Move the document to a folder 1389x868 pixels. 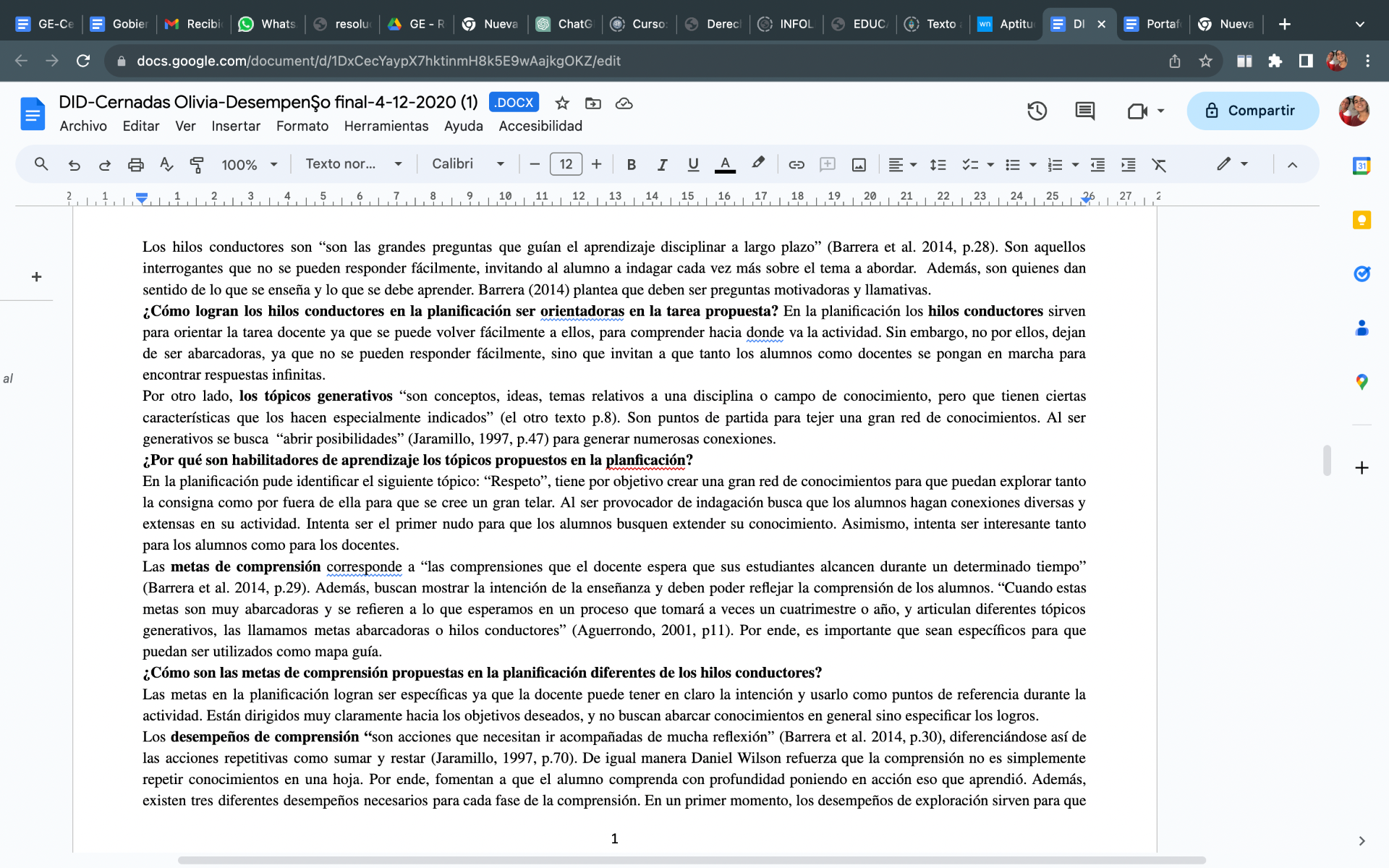click(x=593, y=103)
